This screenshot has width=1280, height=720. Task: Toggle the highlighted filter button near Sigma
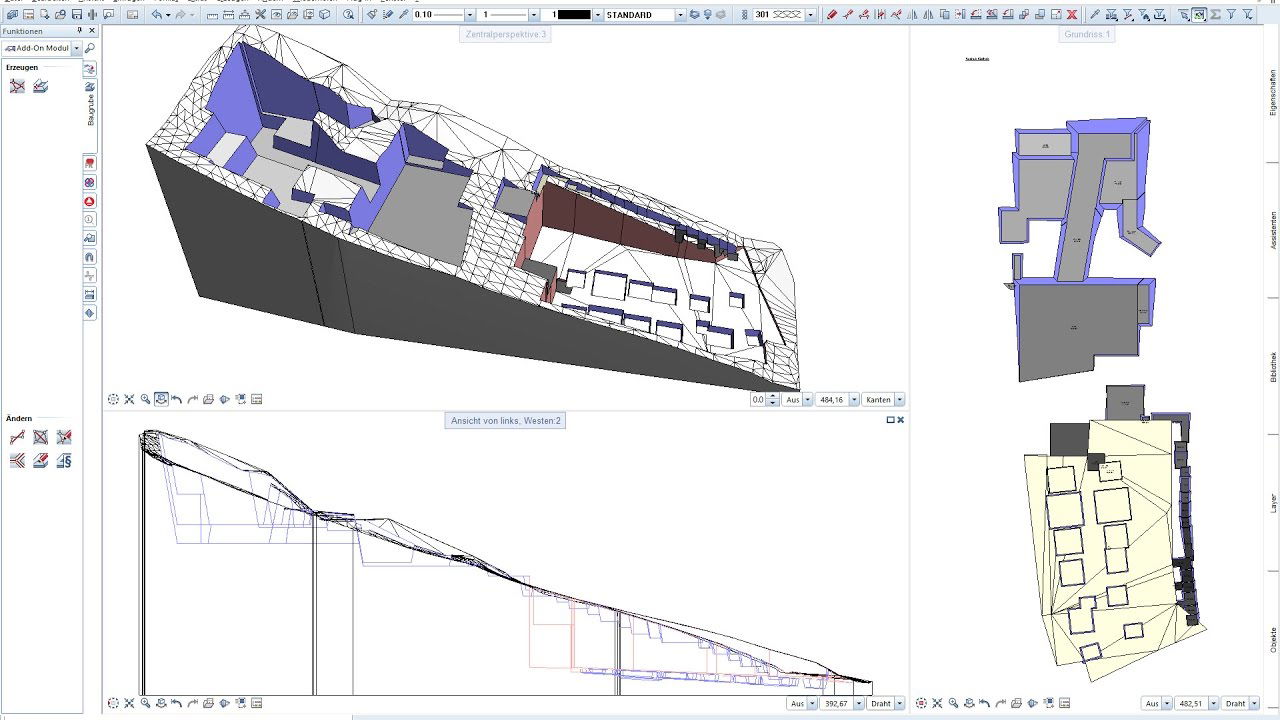(1198, 15)
